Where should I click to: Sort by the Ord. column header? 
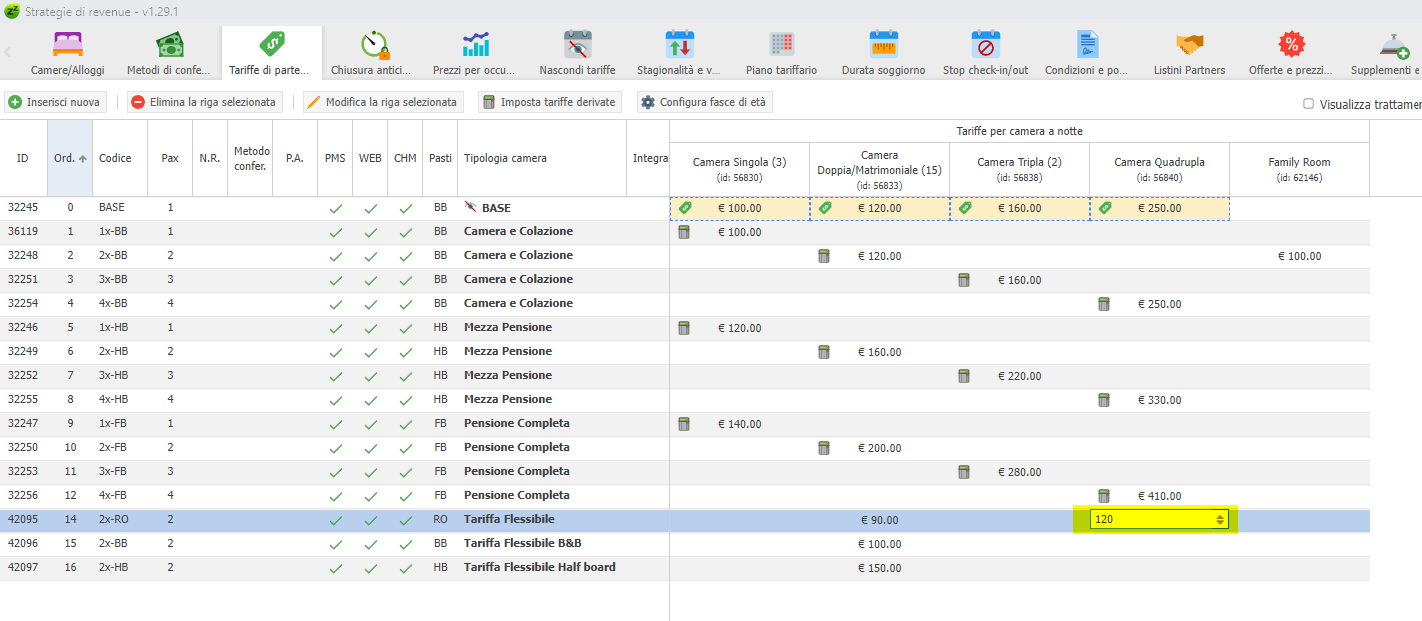coord(70,158)
